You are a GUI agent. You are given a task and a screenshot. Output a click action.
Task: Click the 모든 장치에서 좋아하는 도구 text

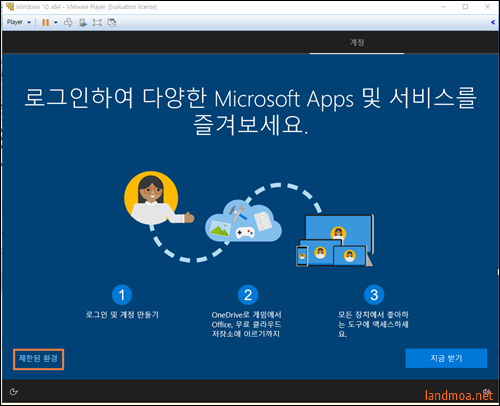click(373, 324)
